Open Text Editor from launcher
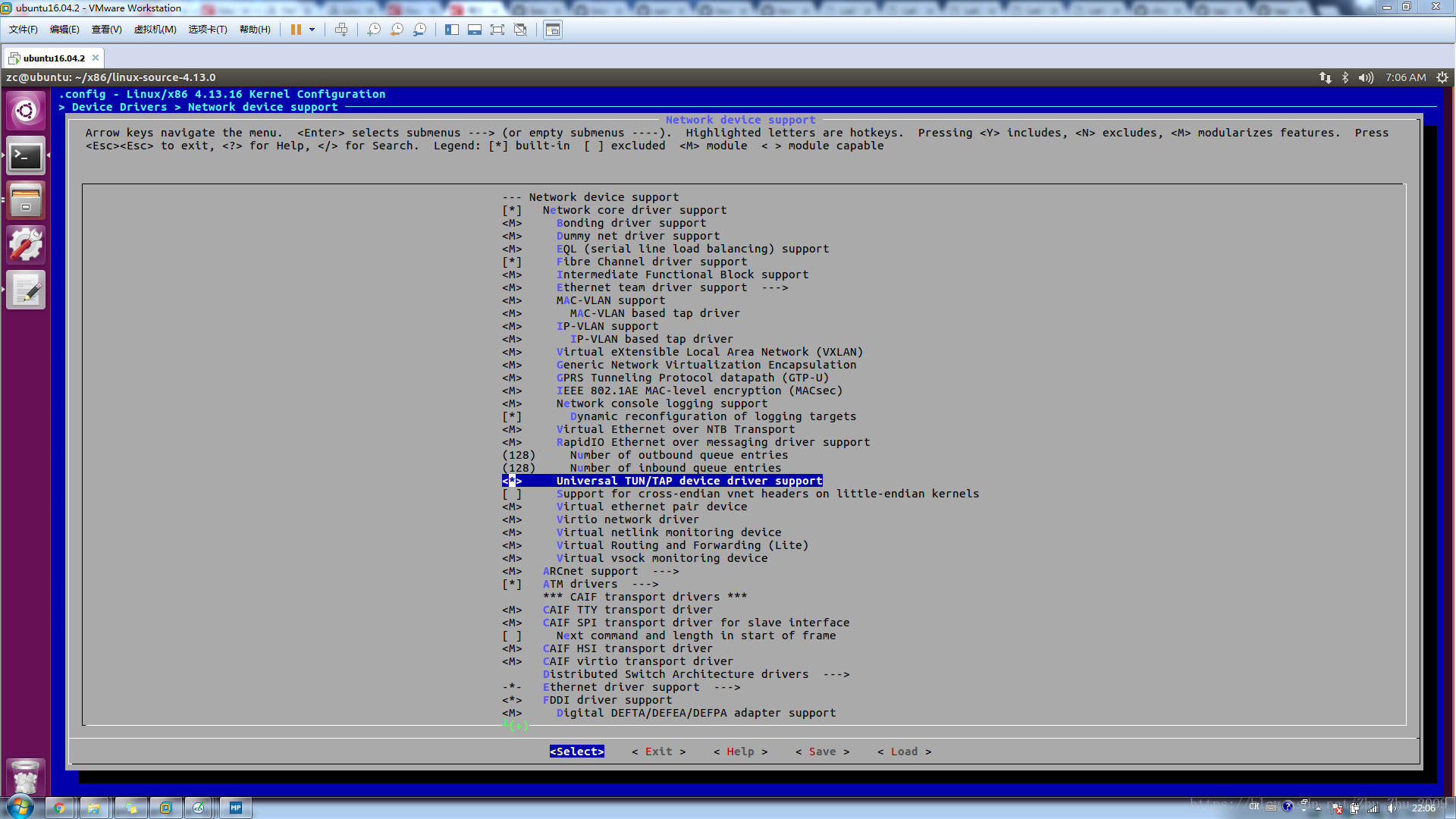The width and height of the screenshot is (1456, 819). tap(26, 290)
